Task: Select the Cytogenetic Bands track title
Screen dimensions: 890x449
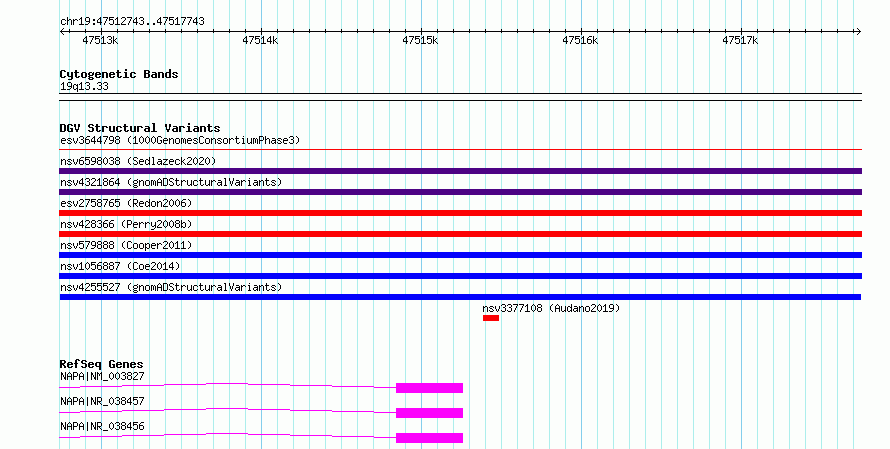Action: pos(119,74)
